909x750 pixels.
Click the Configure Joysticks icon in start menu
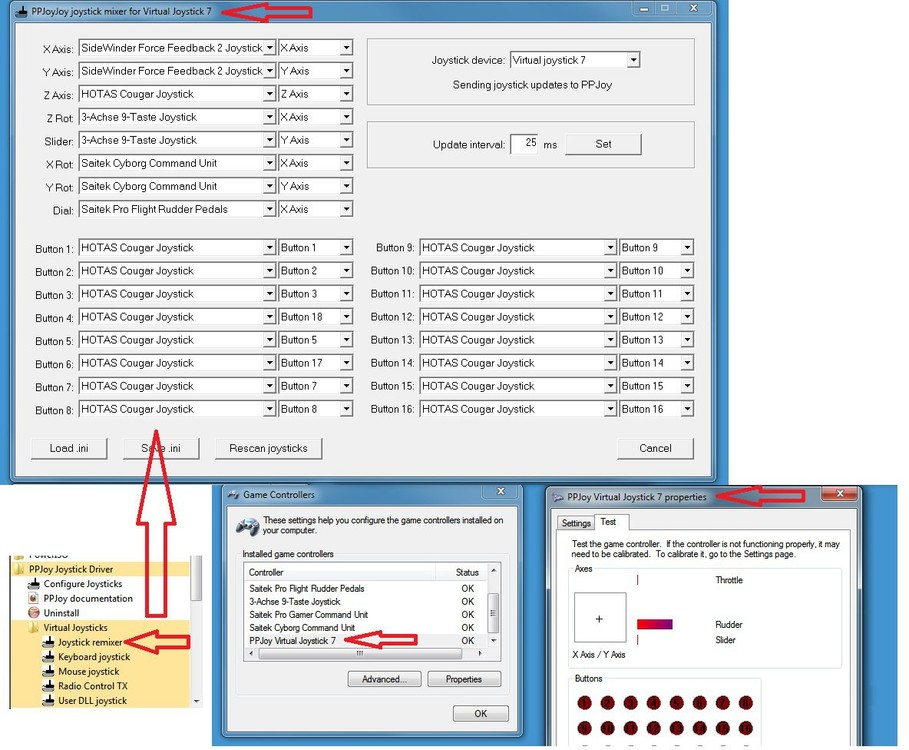point(34,584)
